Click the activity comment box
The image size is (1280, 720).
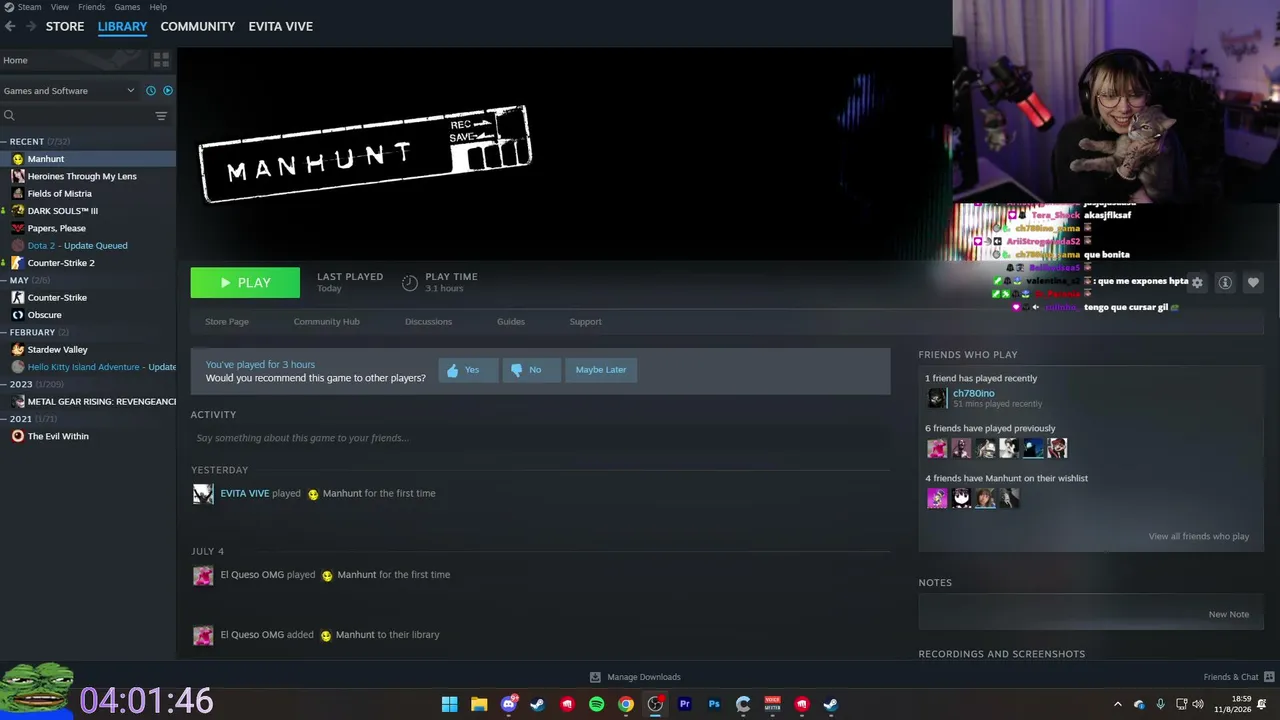pyautogui.click(x=540, y=438)
